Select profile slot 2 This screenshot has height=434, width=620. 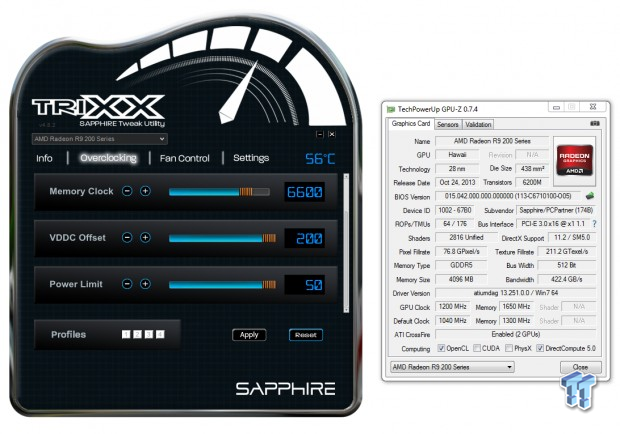point(137,335)
